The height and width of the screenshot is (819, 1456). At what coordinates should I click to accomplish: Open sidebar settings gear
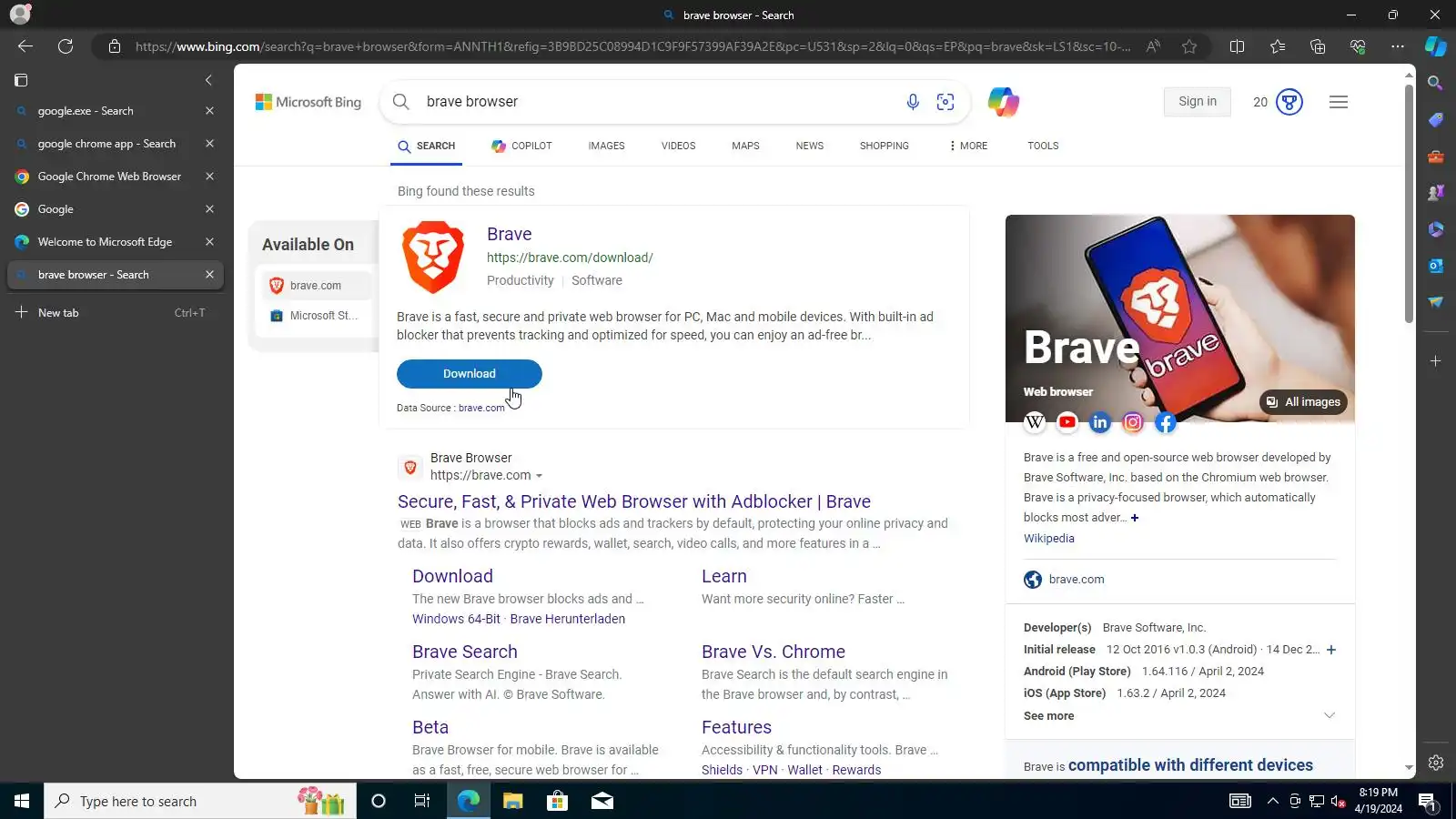pos(1435,763)
